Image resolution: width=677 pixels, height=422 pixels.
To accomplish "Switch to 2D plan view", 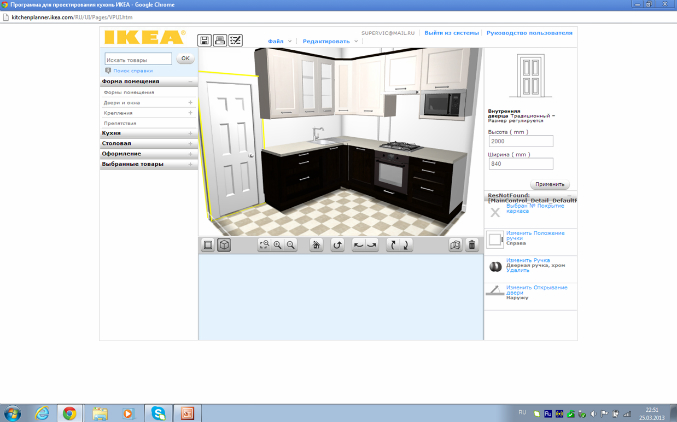I will 208,245.
